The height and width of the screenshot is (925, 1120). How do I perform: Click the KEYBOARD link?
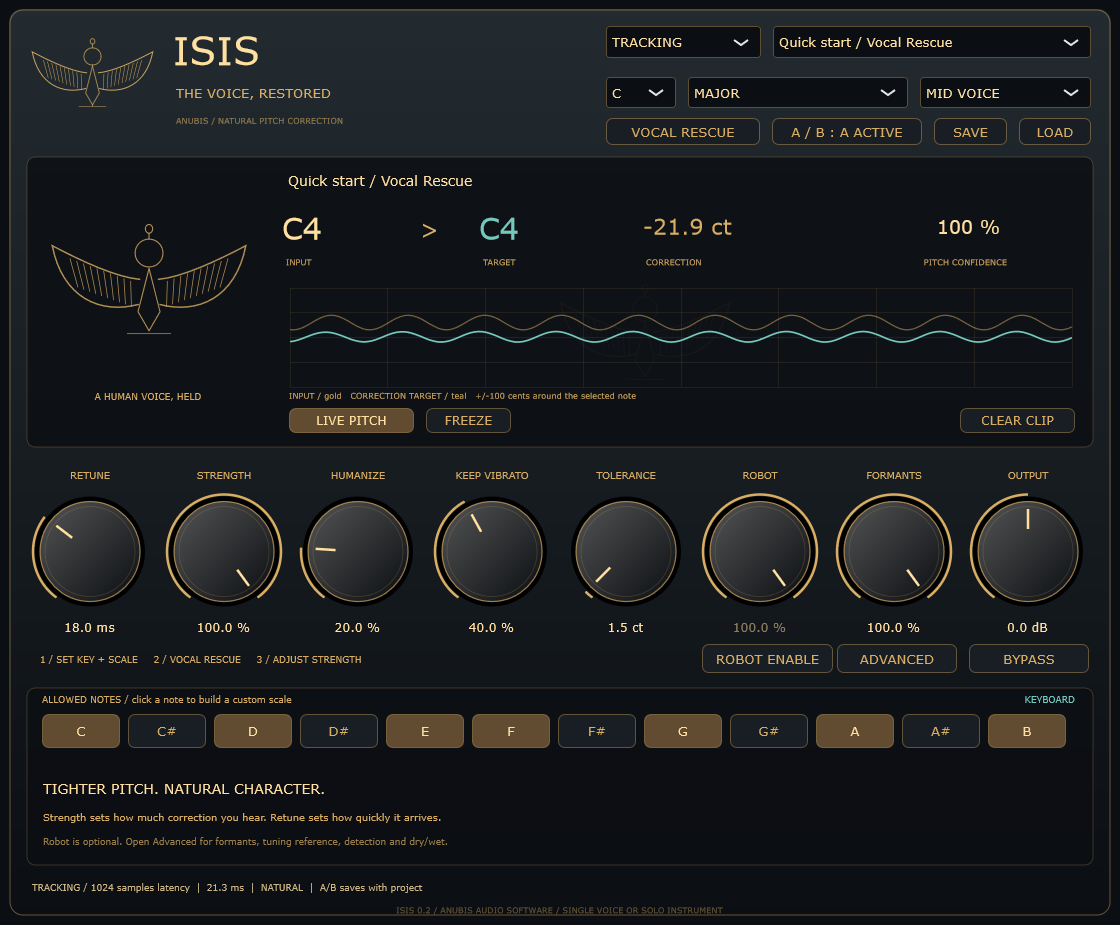pyautogui.click(x=1049, y=699)
